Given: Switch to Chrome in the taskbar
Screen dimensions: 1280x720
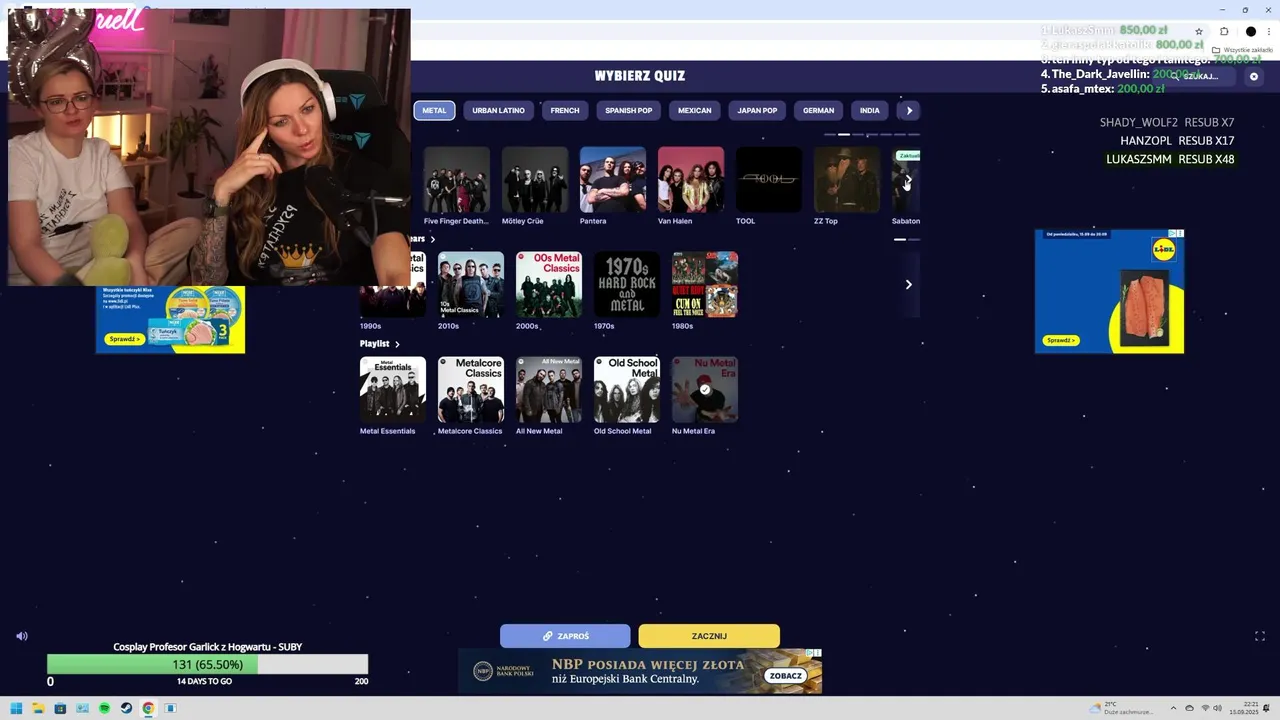Looking at the screenshot, I should click(148, 708).
